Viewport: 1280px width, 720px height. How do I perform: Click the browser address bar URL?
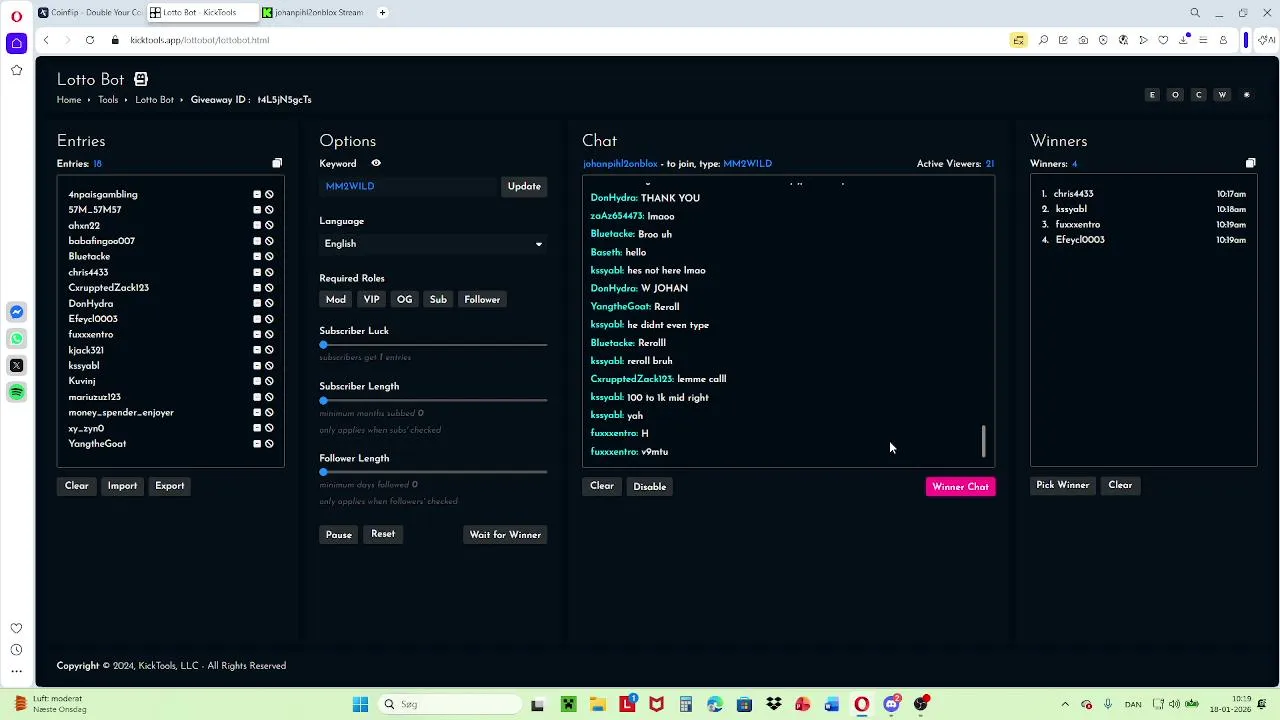point(199,40)
